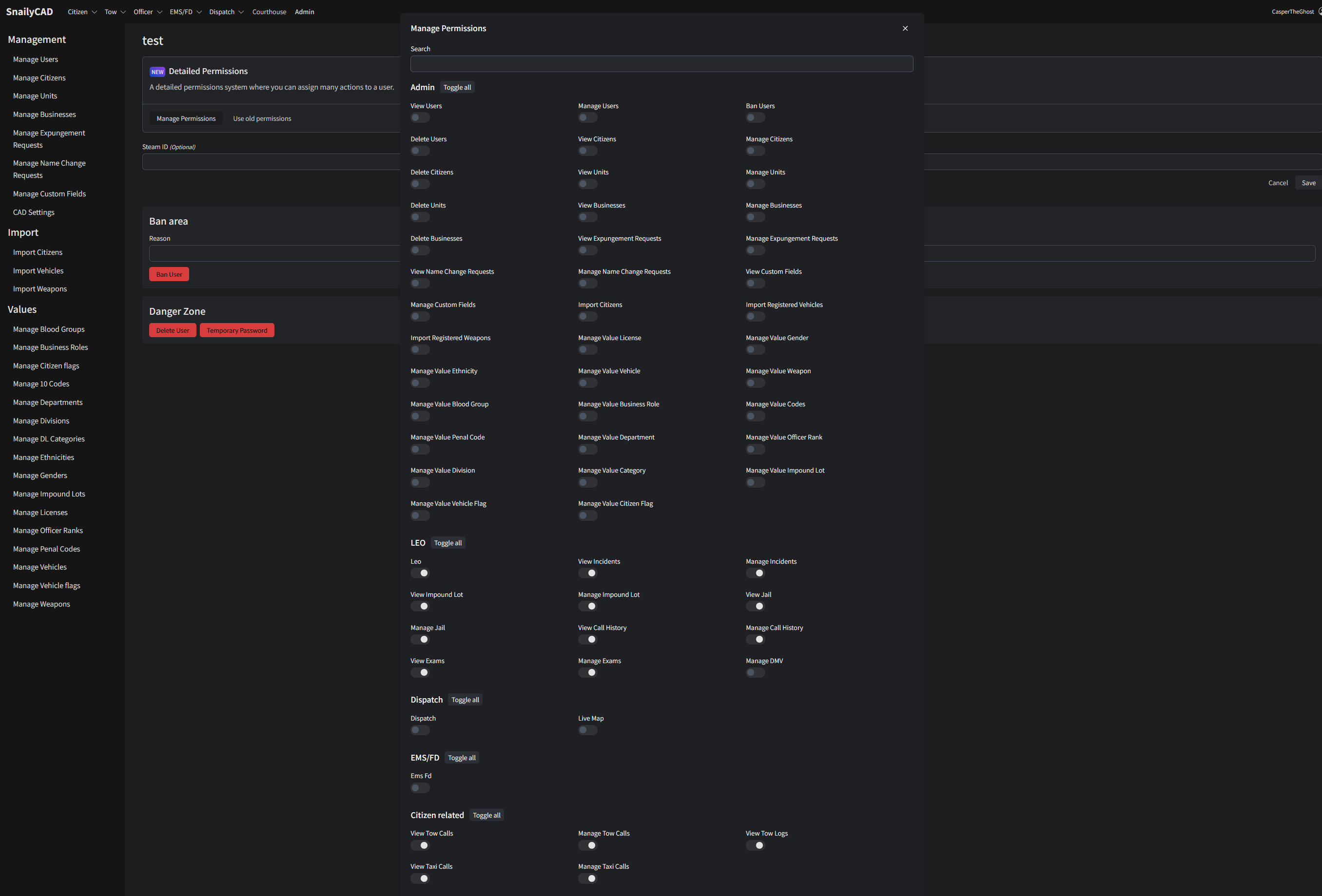Screen dimensions: 1322x896
Task: Disable the Manage DMV permission
Action: tap(756, 672)
